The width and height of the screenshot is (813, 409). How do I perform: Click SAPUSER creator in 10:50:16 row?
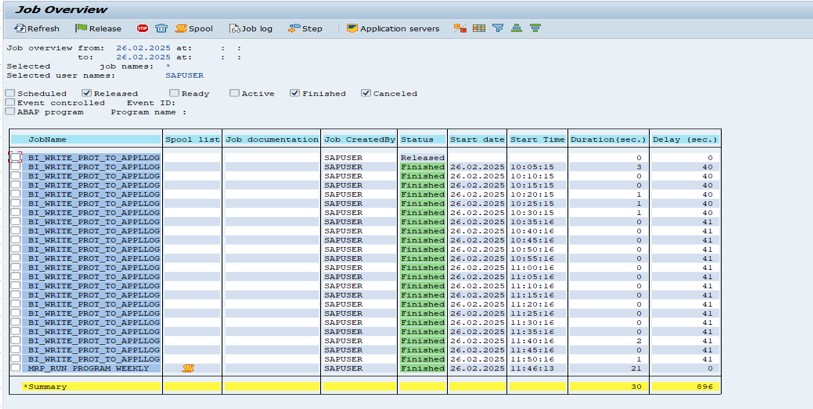coord(343,249)
